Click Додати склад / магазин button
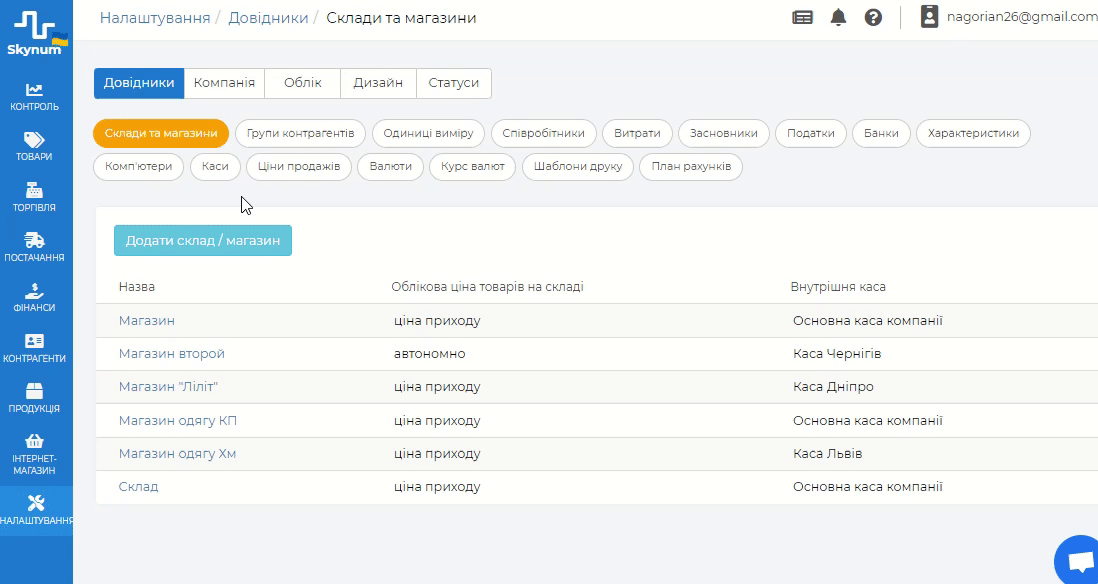Screen dimensions: 1098x584 (x=203, y=241)
